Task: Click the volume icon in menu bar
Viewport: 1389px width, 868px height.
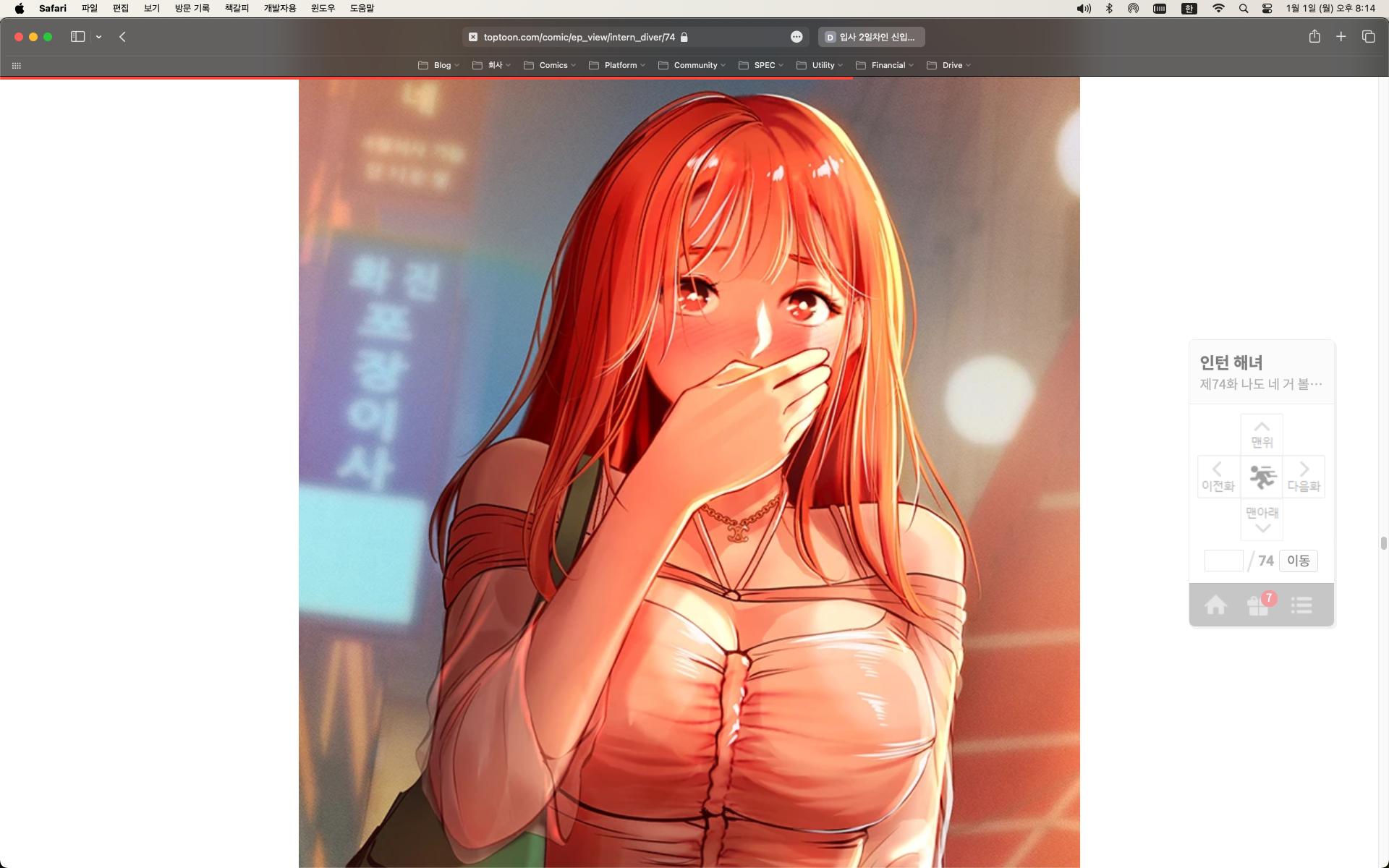Action: tap(1084, 9)
